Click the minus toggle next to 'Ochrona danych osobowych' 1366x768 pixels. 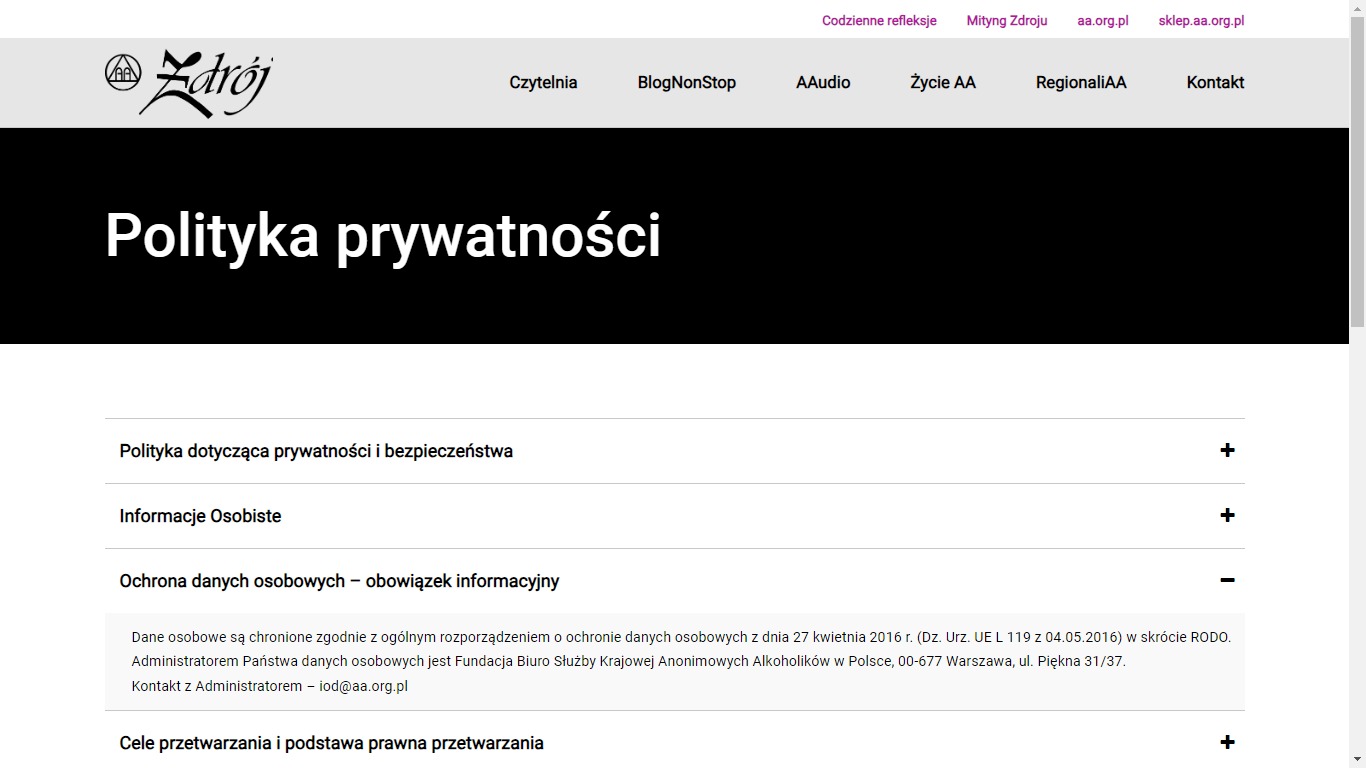coord(1227,581)
